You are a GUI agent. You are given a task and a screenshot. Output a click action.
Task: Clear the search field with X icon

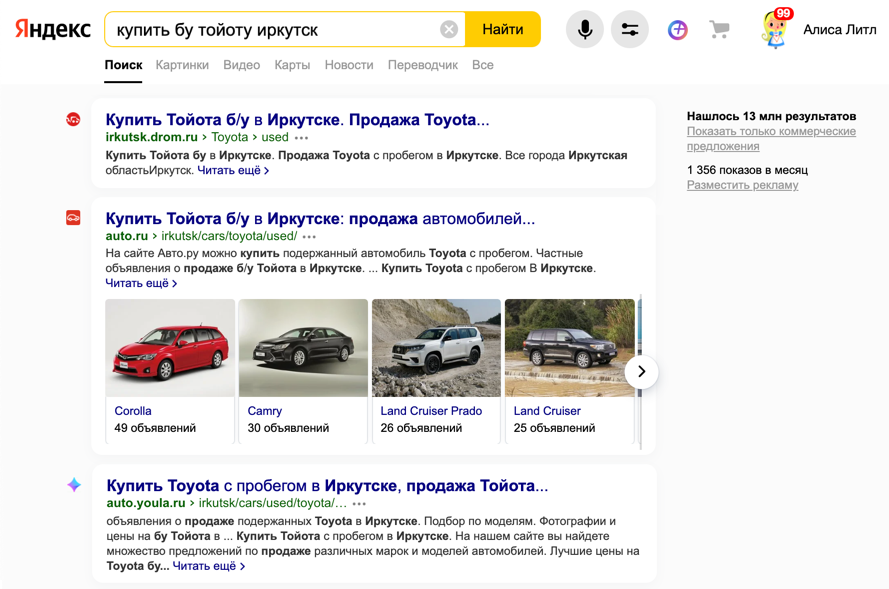(x=449, y=30)
